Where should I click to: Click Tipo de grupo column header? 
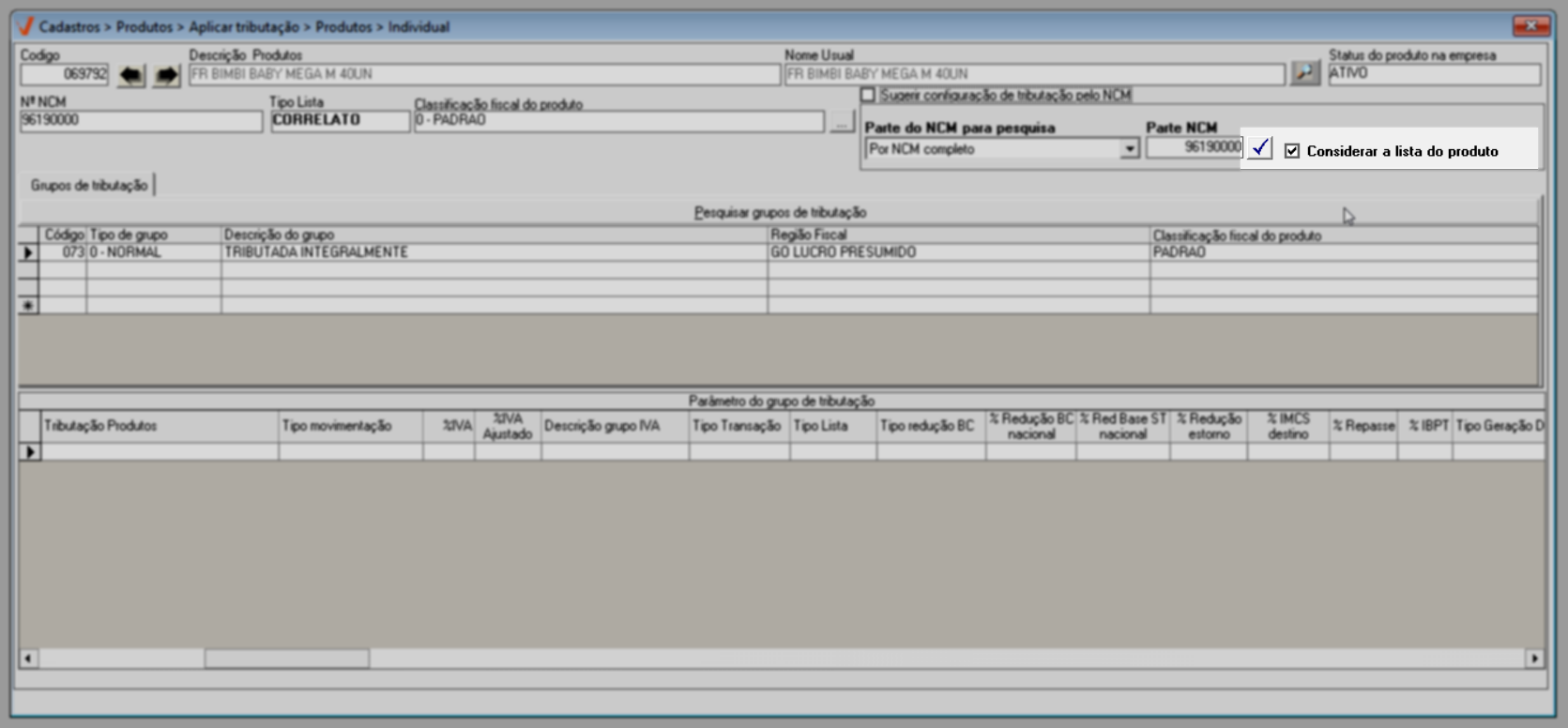[154, 235]
